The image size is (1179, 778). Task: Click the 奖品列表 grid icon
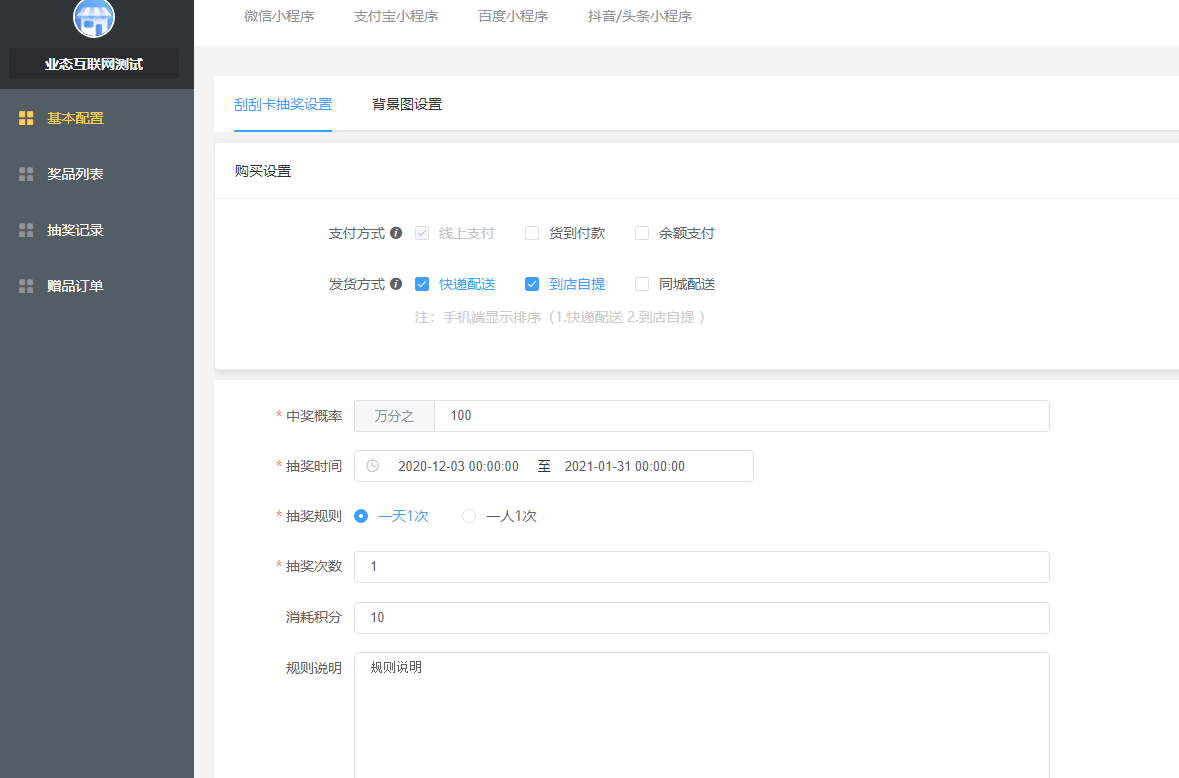point(26,174)
